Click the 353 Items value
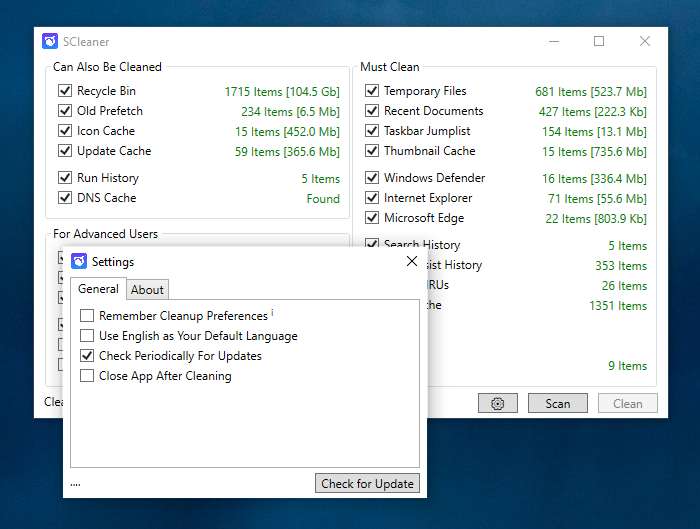Screen dimensions: 700x529 click(621, 266)
